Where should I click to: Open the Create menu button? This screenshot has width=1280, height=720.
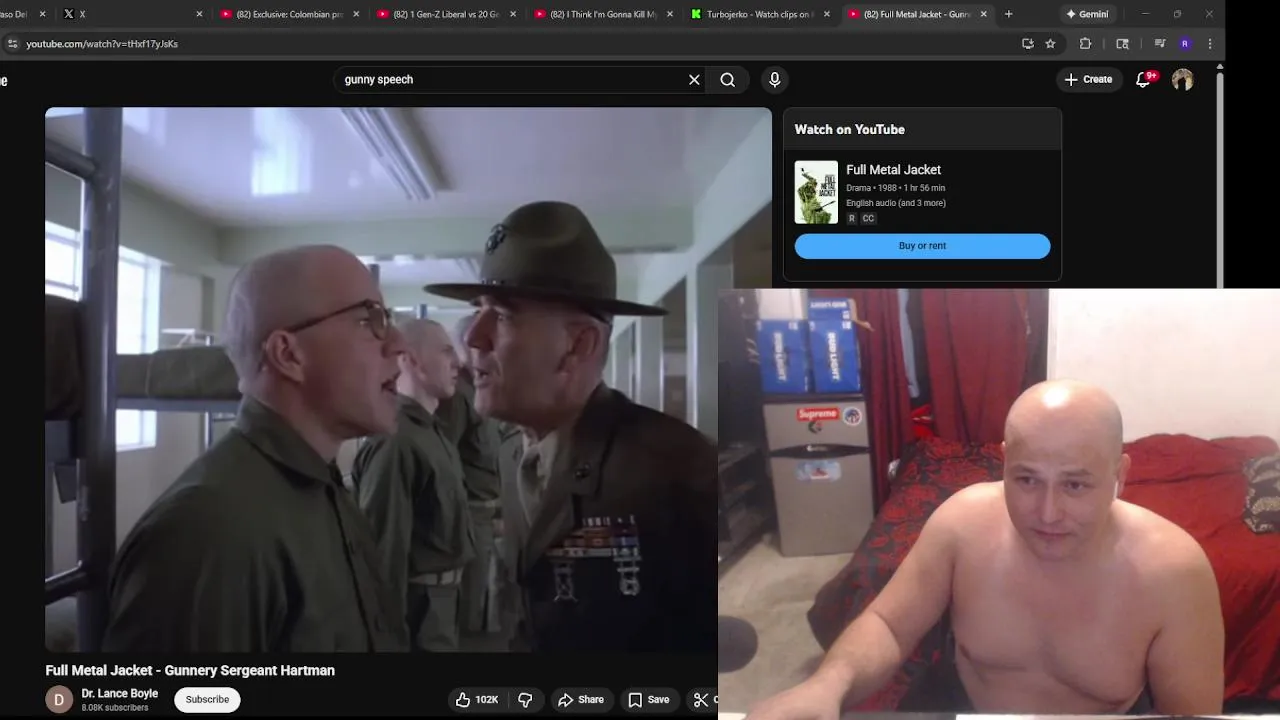pyautogui.click(x=1088, y=80)
